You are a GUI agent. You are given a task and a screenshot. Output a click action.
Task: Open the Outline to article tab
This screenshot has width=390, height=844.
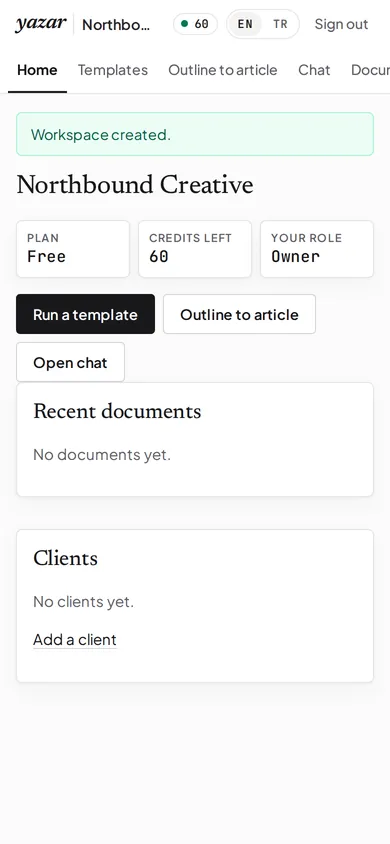click(x=223, y=70)
